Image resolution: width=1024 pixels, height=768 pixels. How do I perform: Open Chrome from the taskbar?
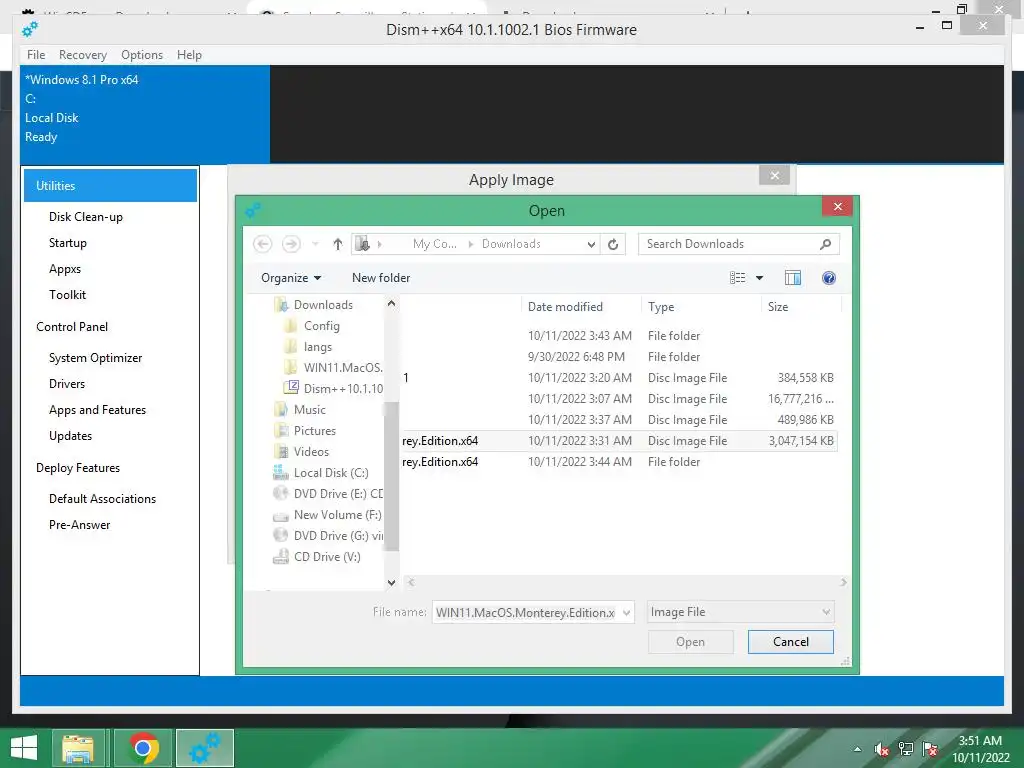(x=143, y=748)
